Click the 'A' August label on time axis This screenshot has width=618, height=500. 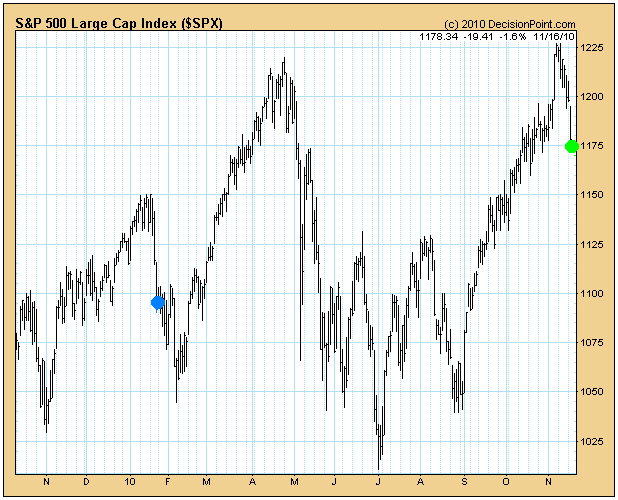click(x=421, y=482)
